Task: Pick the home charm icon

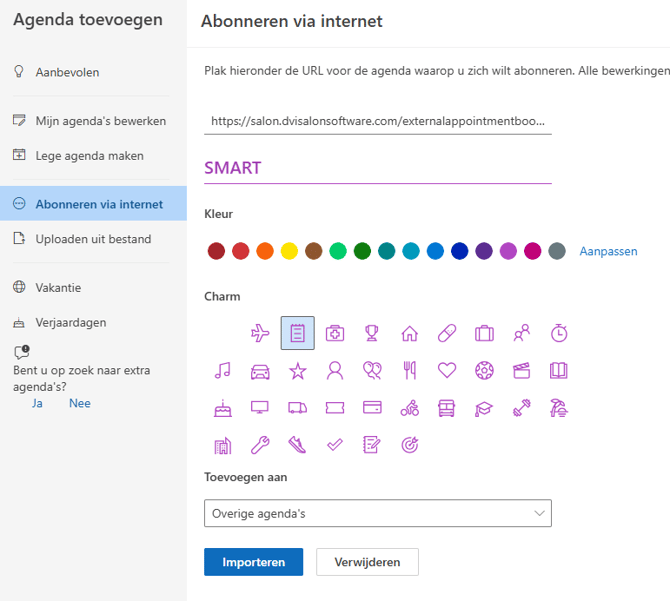Action: (x=409, y=333)
